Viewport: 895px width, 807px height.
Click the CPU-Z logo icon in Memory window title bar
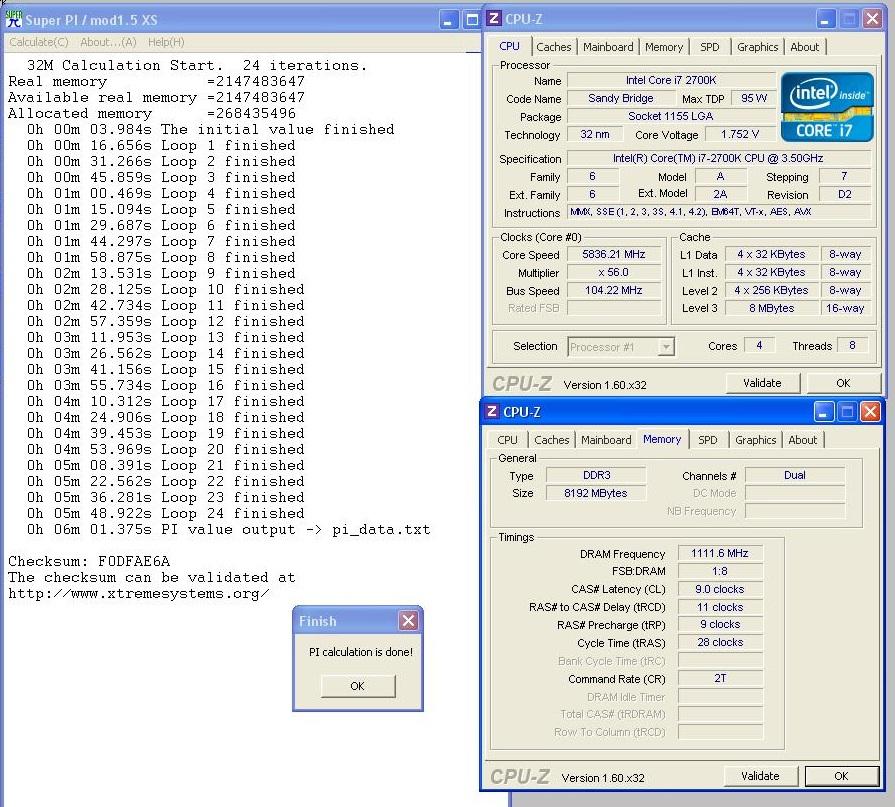pyautogui.click(x=492, y=411)
